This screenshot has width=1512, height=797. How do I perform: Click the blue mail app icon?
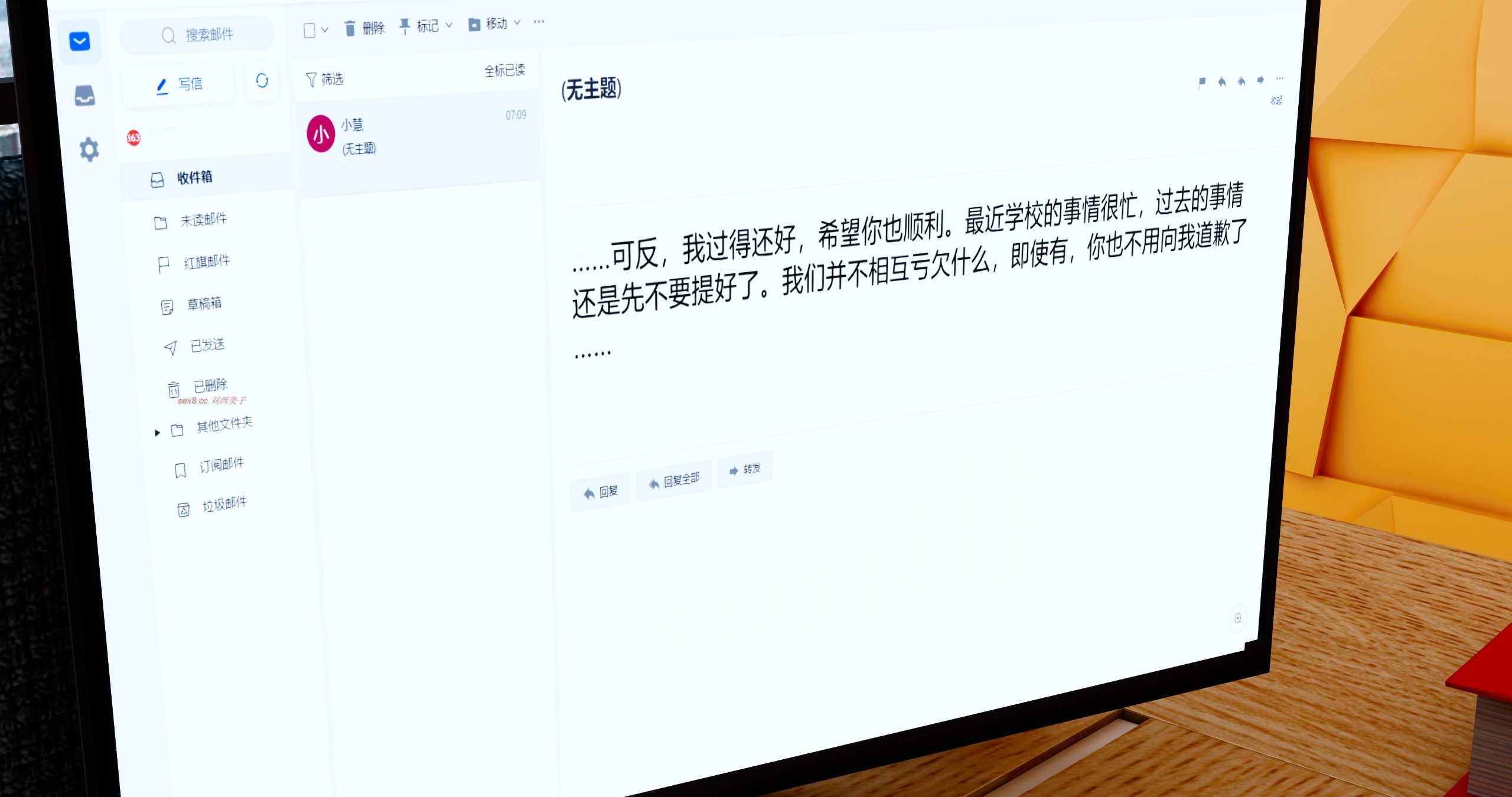80,41
